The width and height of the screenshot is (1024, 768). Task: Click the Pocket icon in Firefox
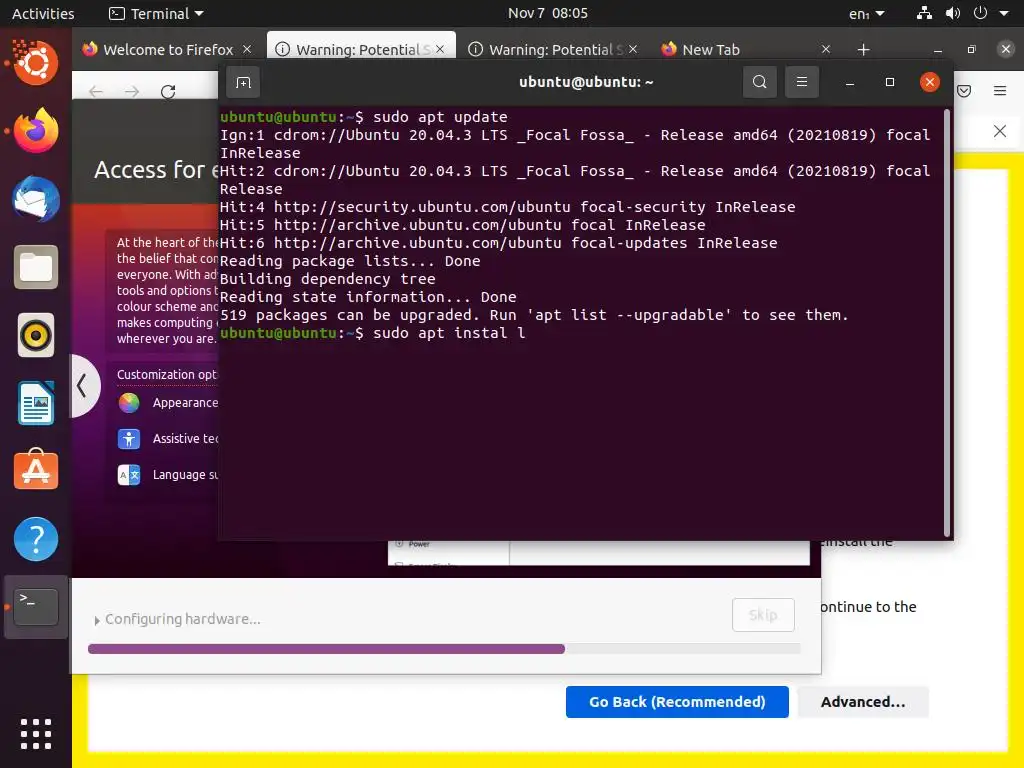point(964,91)
